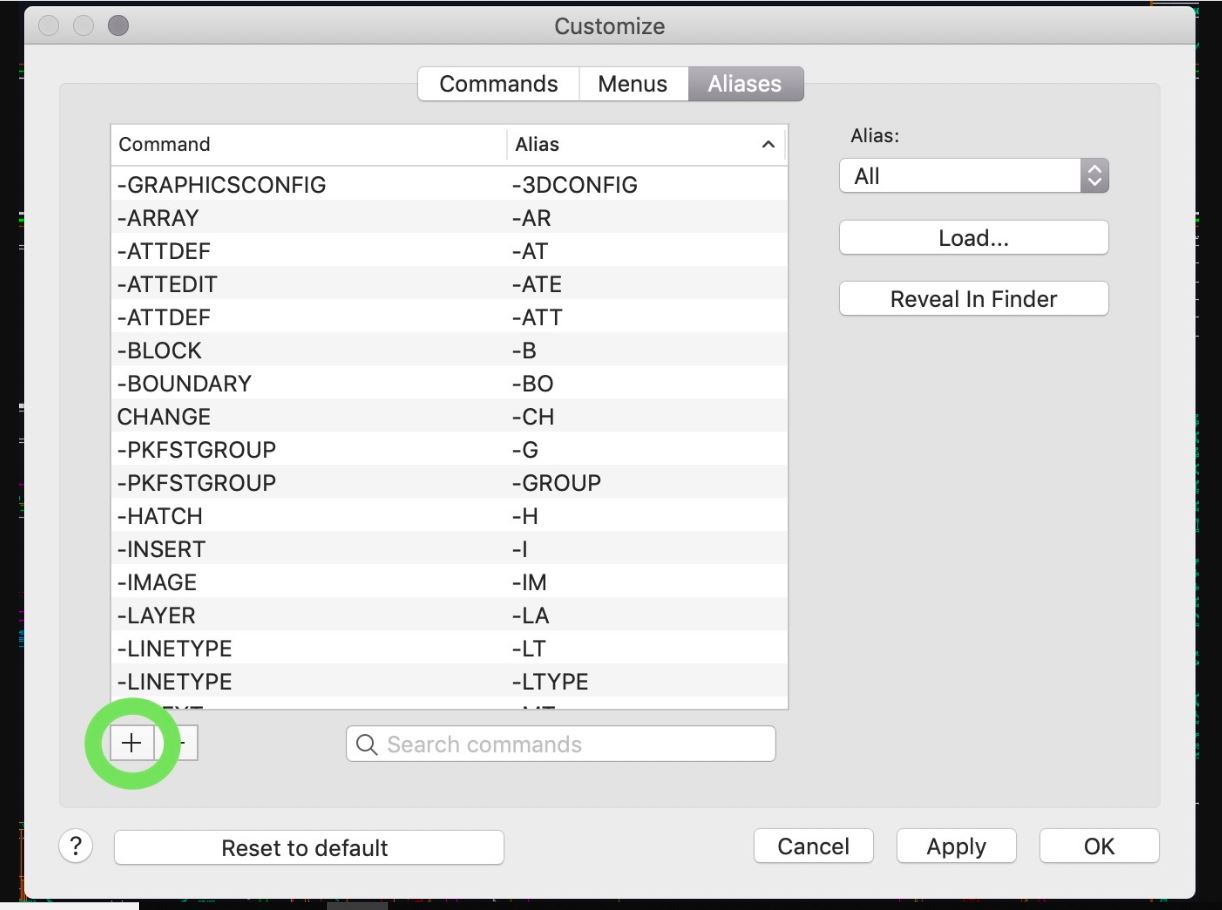Viewport: 1222px width, 910px height.
Task: Click inside the Search commands field
Action: click(x=560, y=744)
